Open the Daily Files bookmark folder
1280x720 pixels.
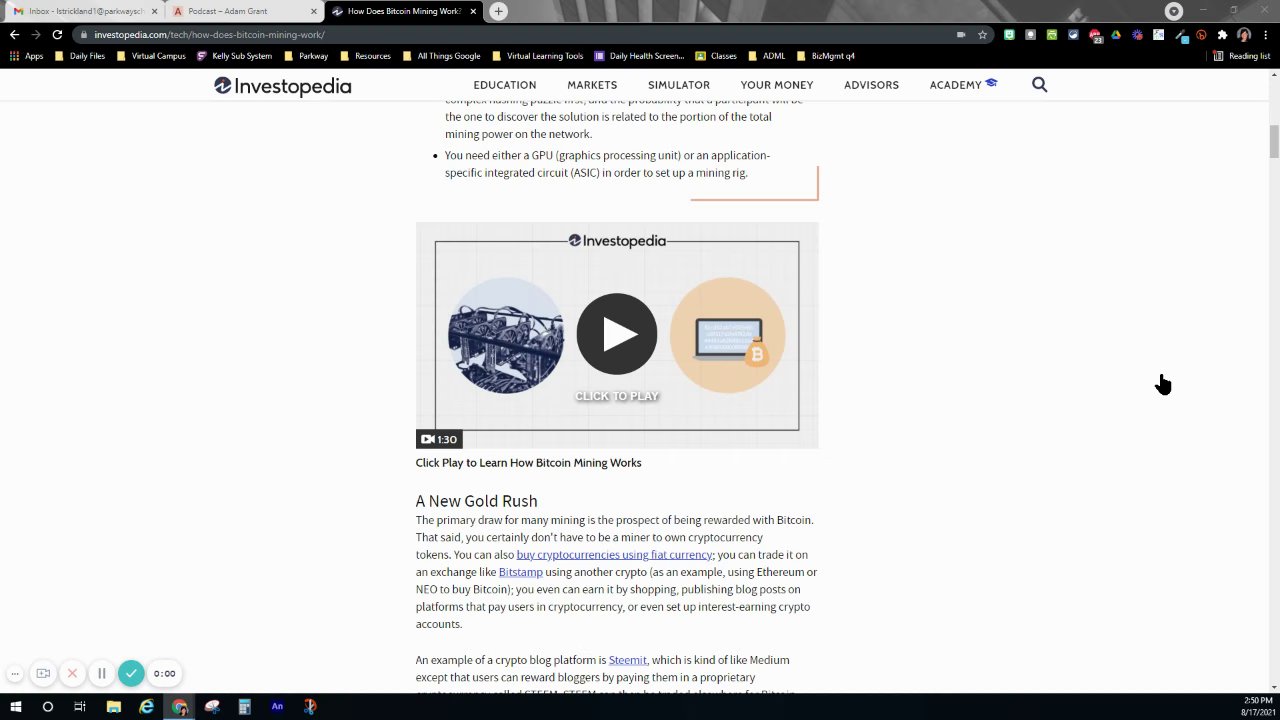(x=80, y=56)
